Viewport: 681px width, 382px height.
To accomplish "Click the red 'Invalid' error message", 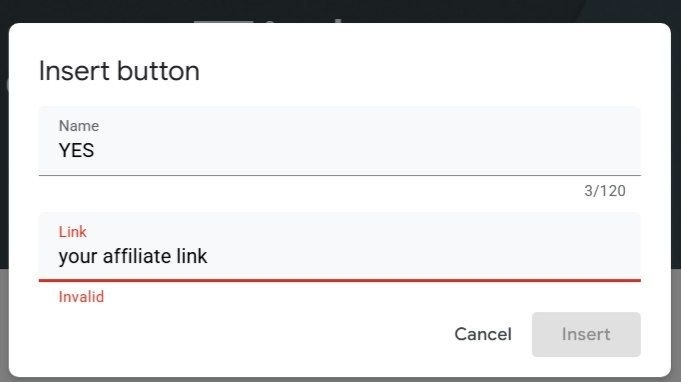I will pyautogui.click(x=81, y=297).
